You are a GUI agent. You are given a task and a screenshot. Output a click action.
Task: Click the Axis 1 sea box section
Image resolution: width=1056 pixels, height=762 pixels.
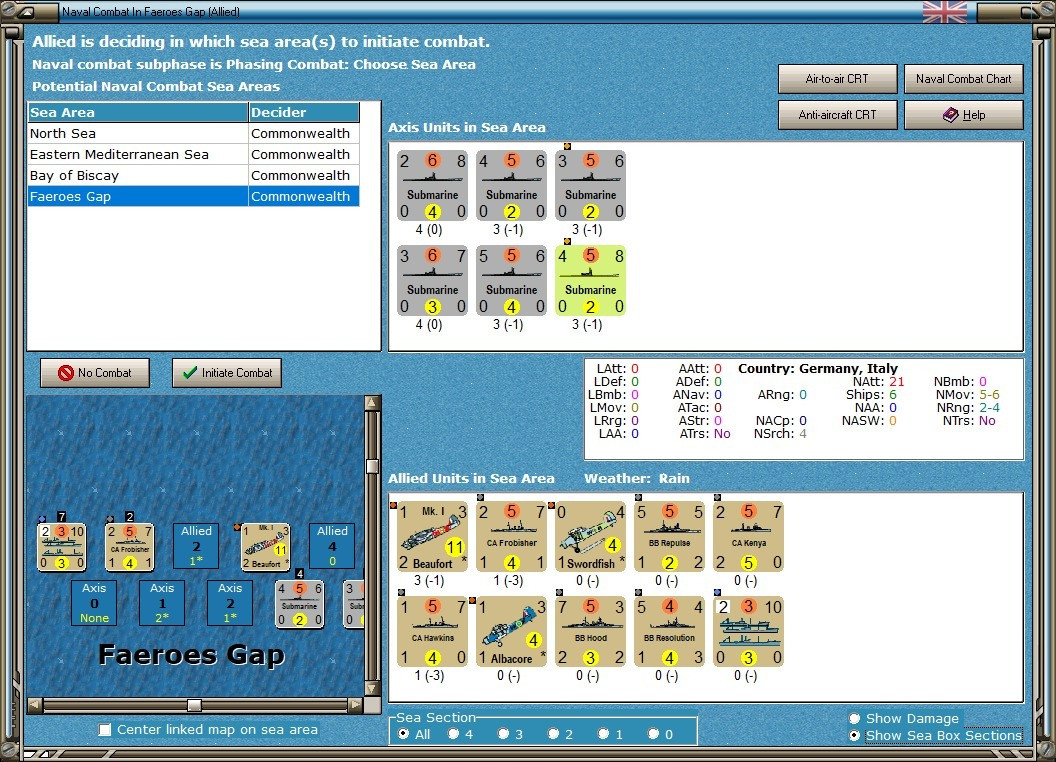pyautogui.click(x=162, y=603)
